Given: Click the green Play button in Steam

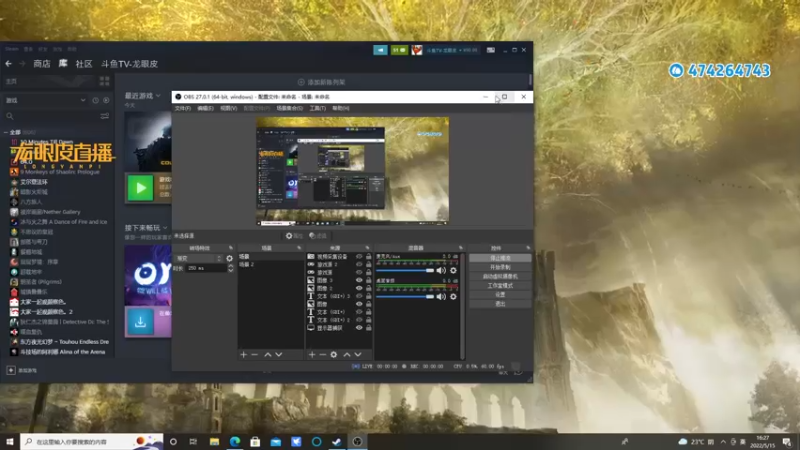Looking at the screenshot, I should (140, 188).
